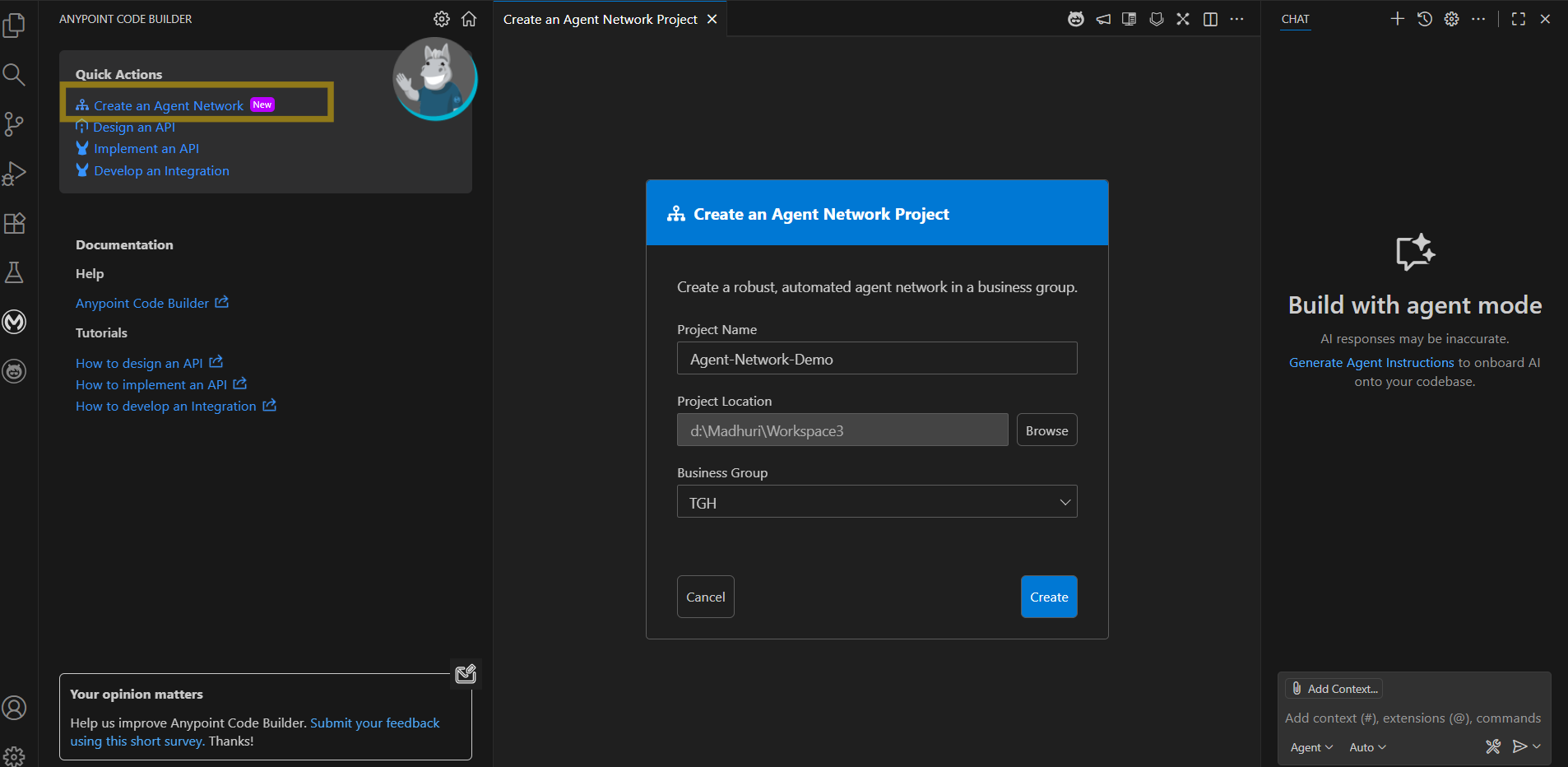The height and width of the screenshot is (767, 1568).
Task: Start a new chat with plus icon
Action: [1397, 19]
